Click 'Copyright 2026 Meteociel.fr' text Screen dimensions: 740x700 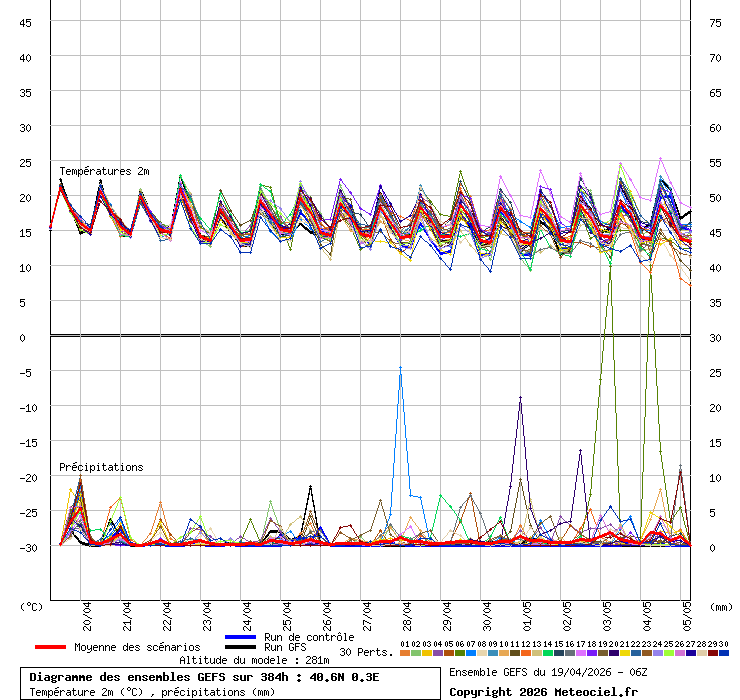coord(543,691)
